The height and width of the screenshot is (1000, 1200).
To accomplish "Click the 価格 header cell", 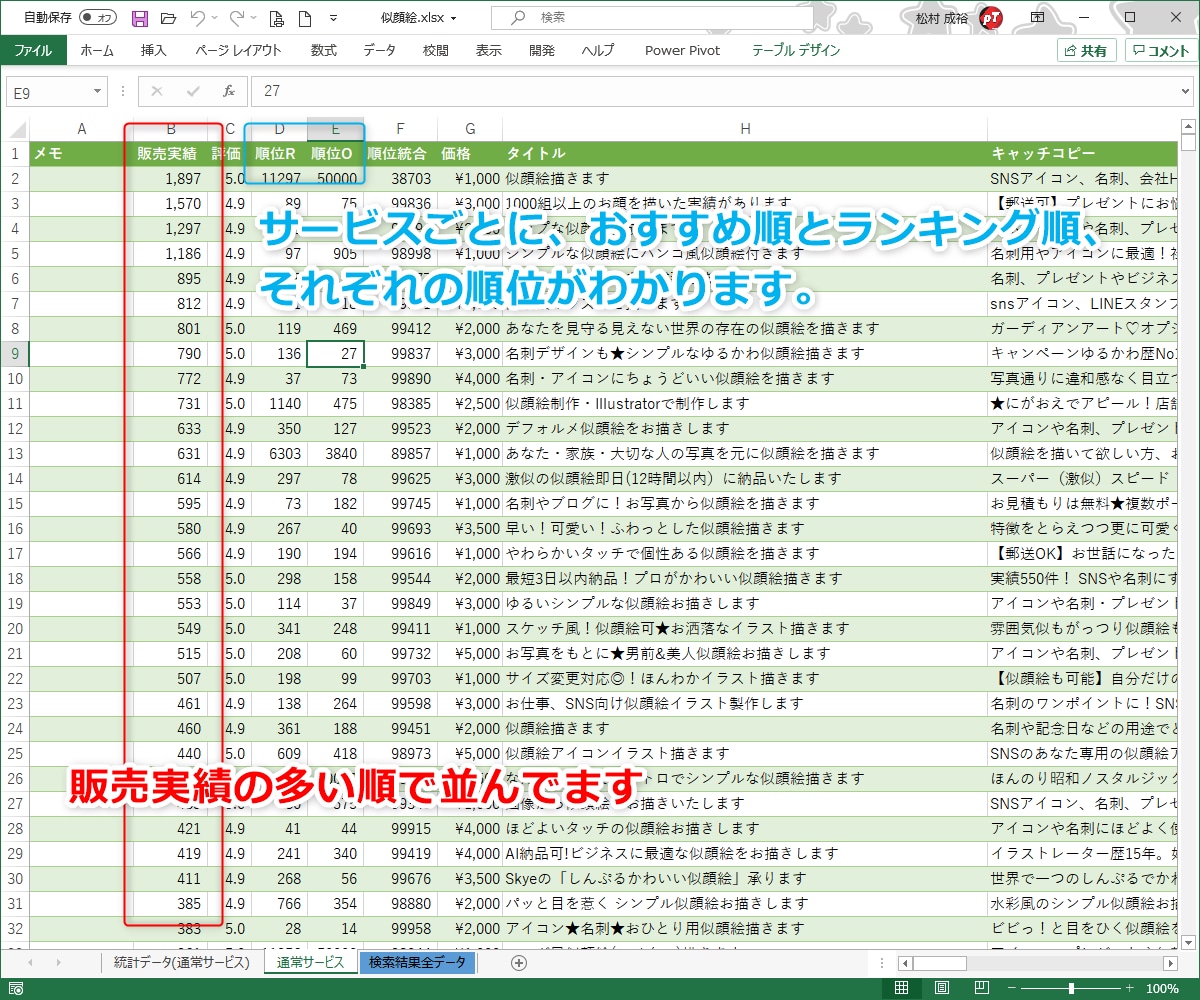I will (469, 154).
